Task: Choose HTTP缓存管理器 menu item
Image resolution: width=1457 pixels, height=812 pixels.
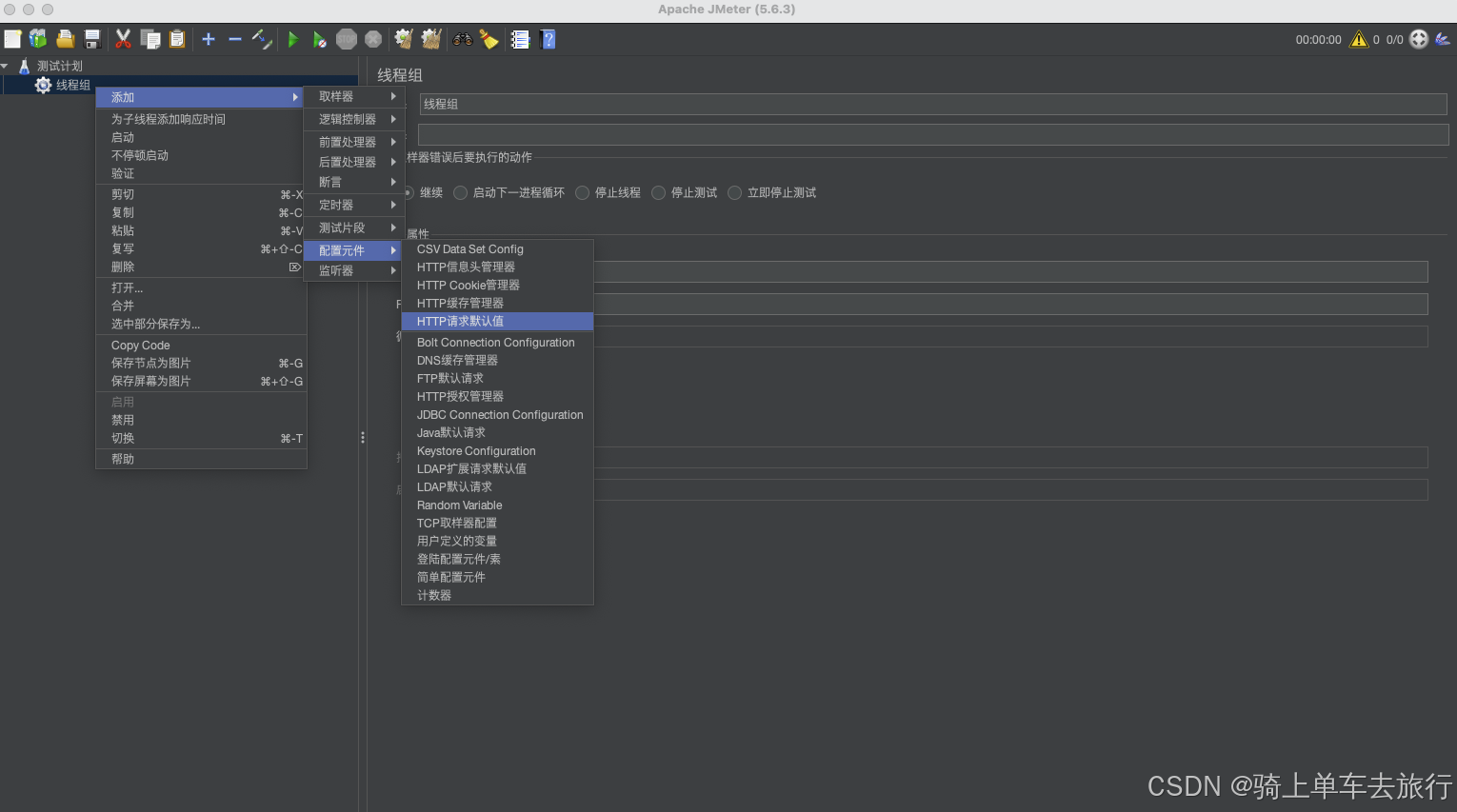Action: coord(497,303)
